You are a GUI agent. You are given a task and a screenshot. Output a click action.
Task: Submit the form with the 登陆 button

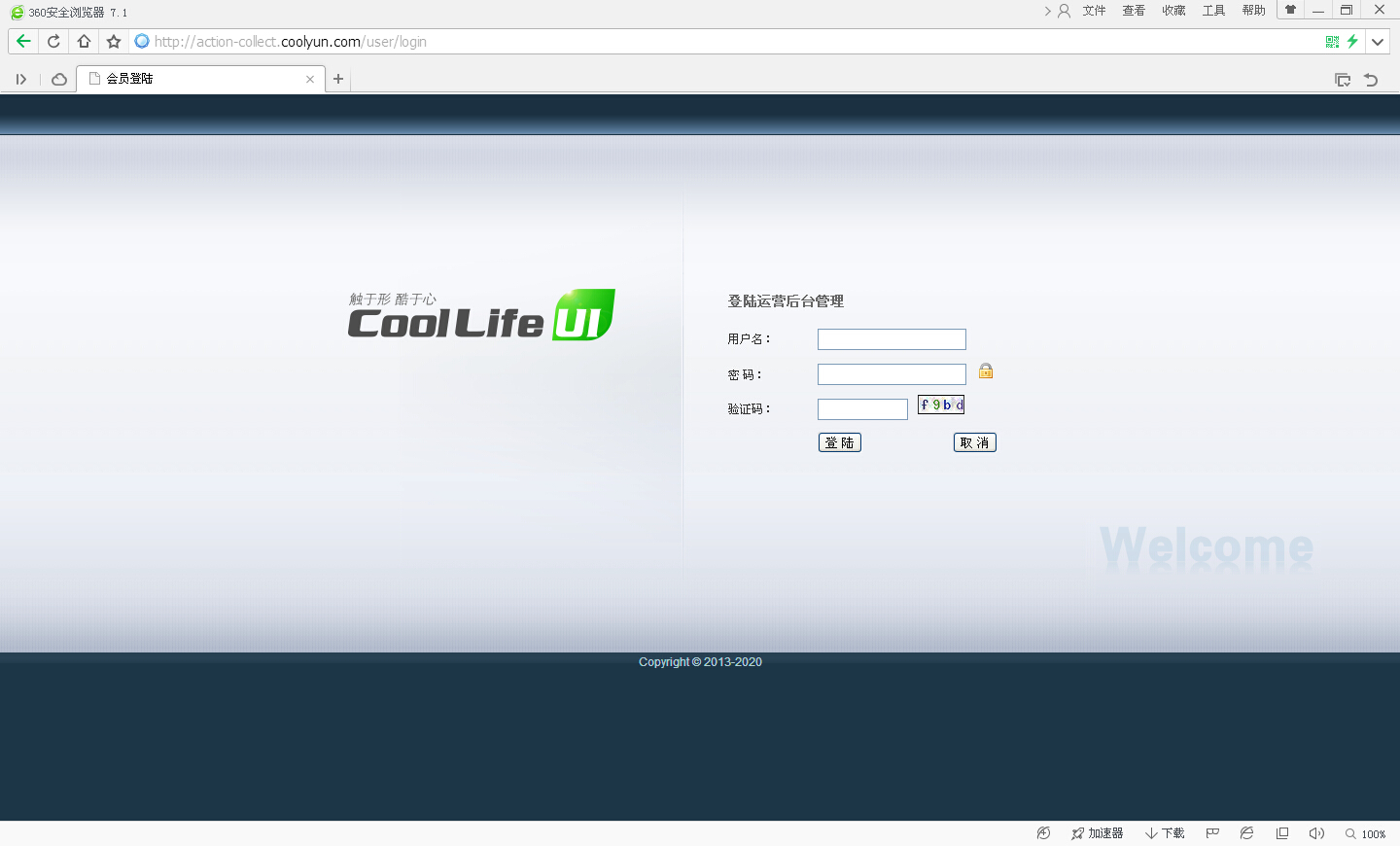coord(840,442)
